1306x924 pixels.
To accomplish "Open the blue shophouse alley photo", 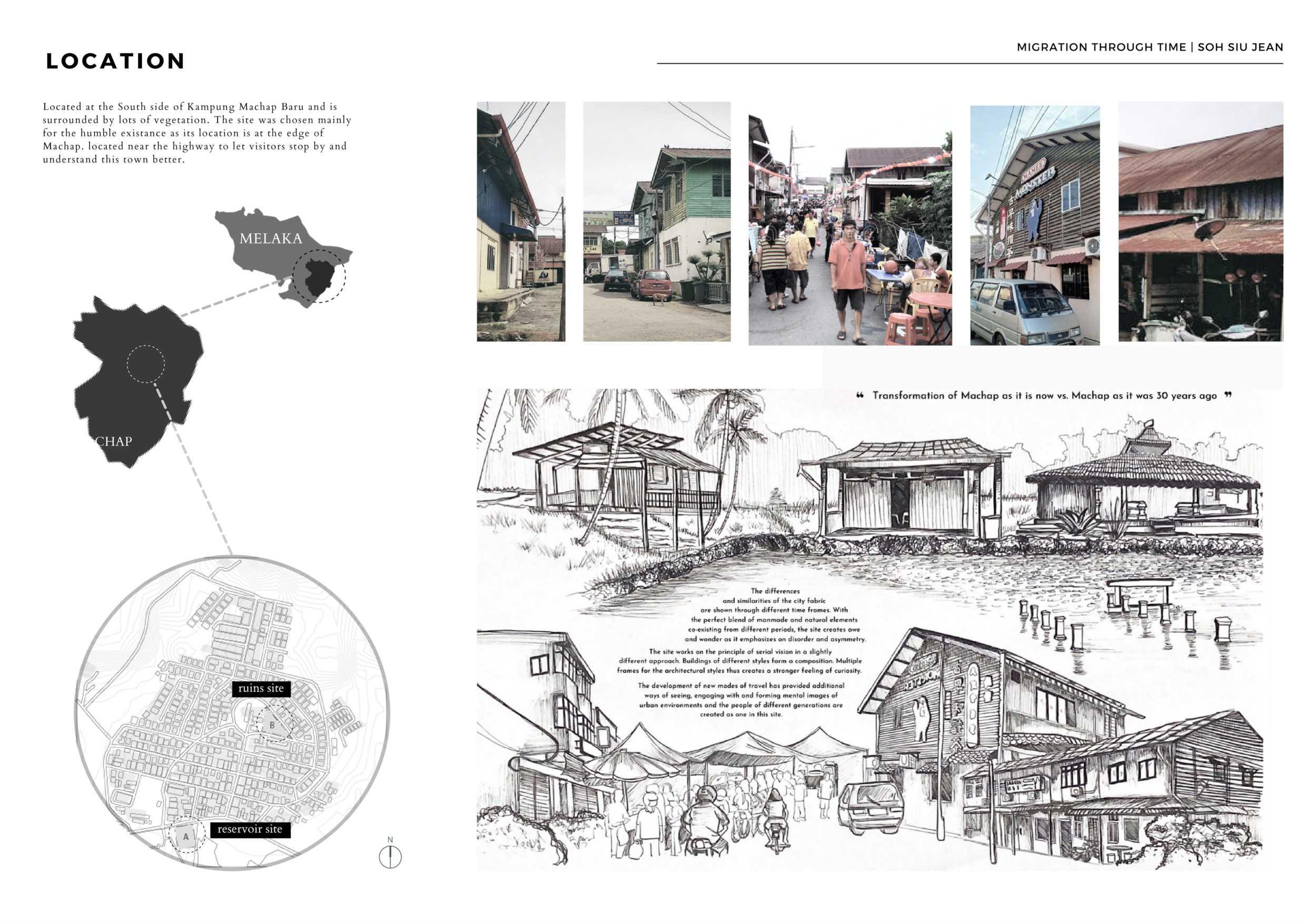I will click(521, 222).
